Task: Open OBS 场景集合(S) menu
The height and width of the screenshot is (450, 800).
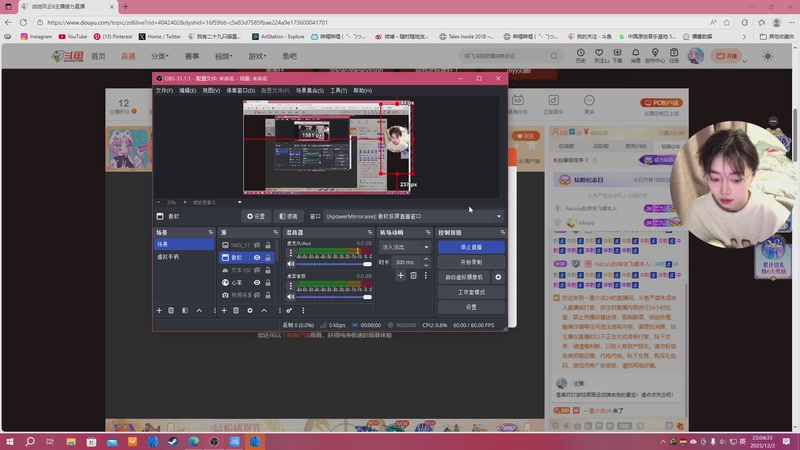Action: click(x=310, y=90)
